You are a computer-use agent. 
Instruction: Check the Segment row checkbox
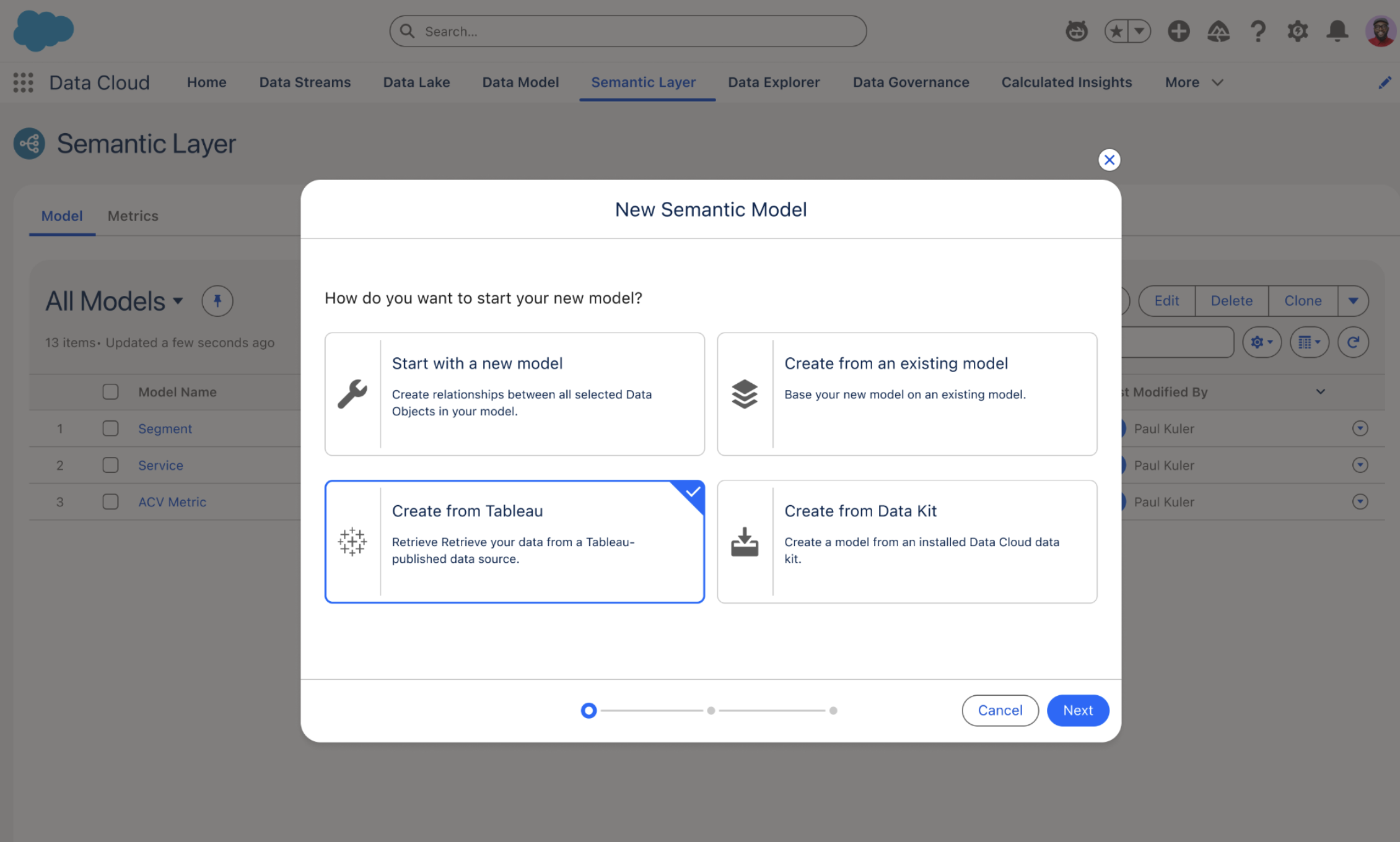[x=110, y=428]
